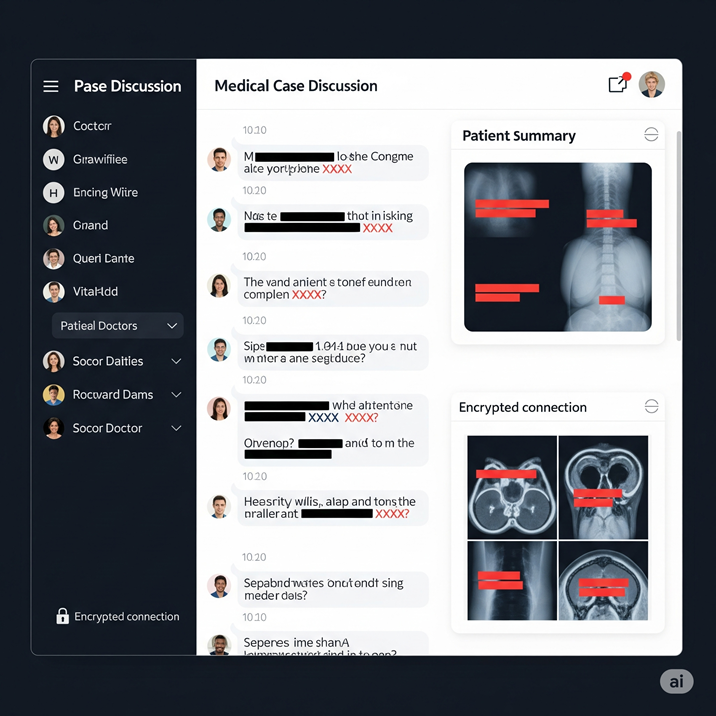Select the Gnand contact avatar
This screenshot has width=716, height=716.
coord(54,225)
